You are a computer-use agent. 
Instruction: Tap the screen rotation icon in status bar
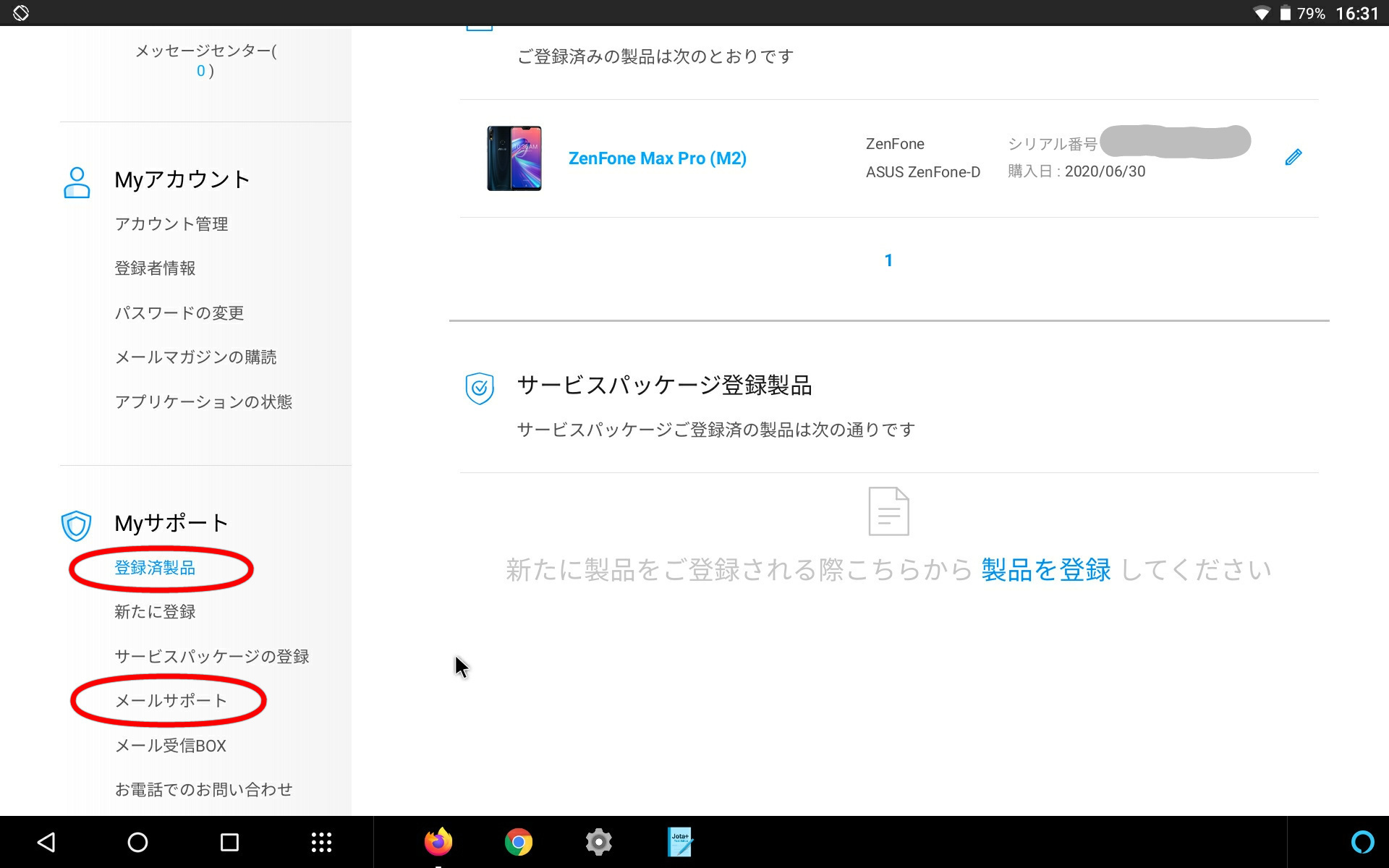21,13
